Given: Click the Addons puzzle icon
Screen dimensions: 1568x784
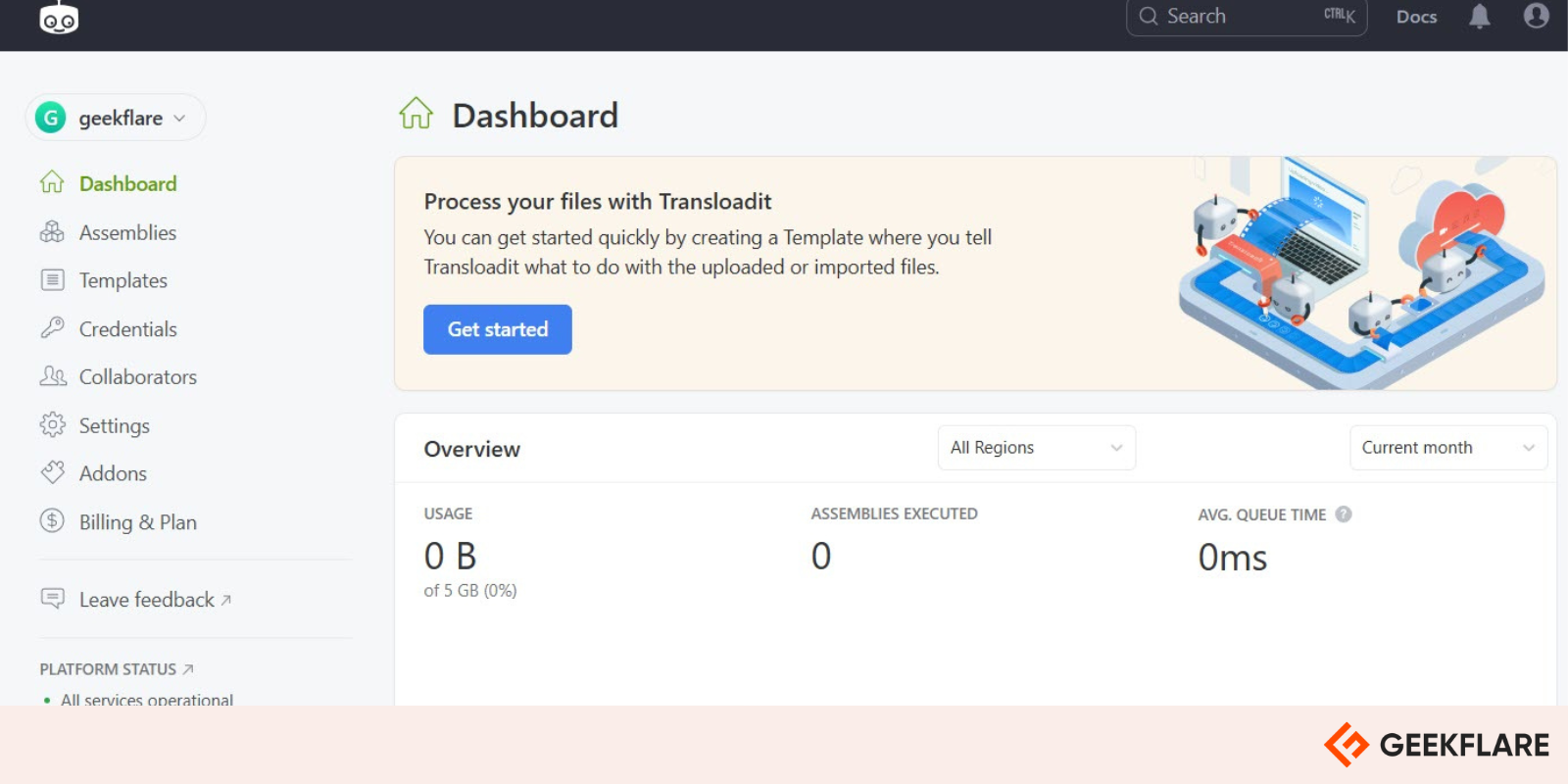Looking at the screenshot, I should pyautogui.click(x=52, y=472).
